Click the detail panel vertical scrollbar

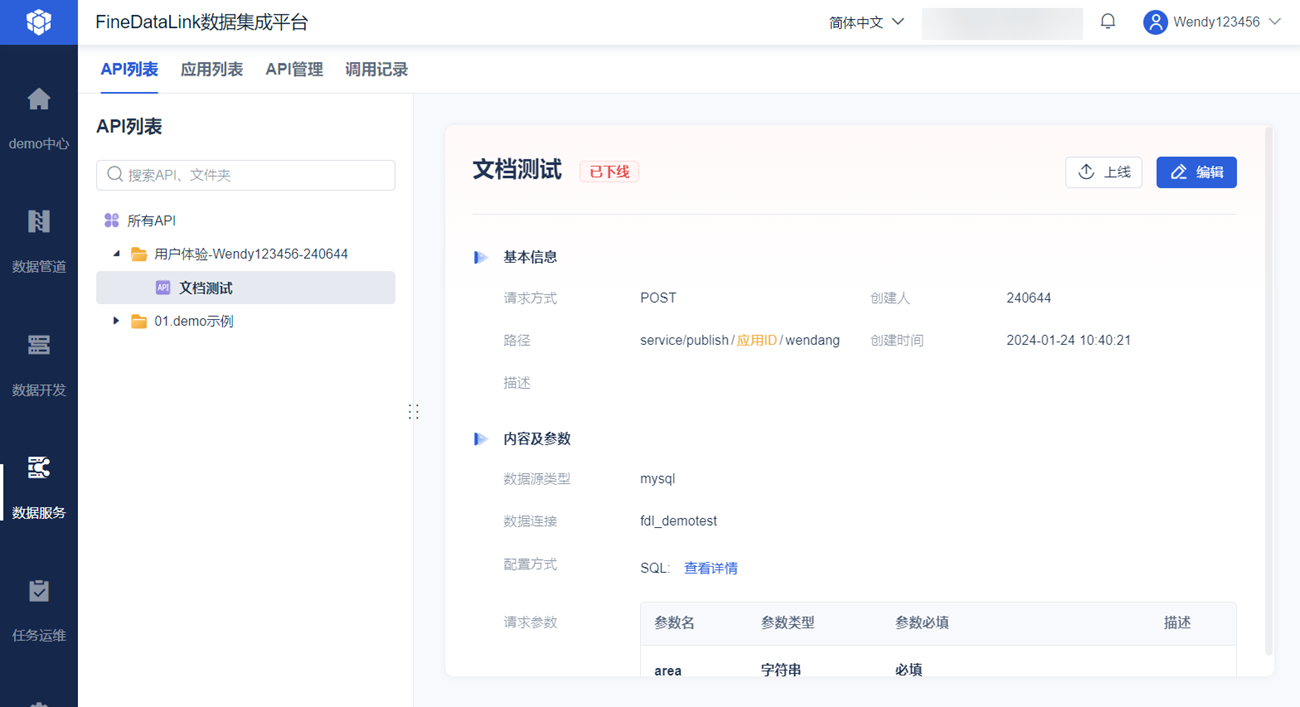1269,390
